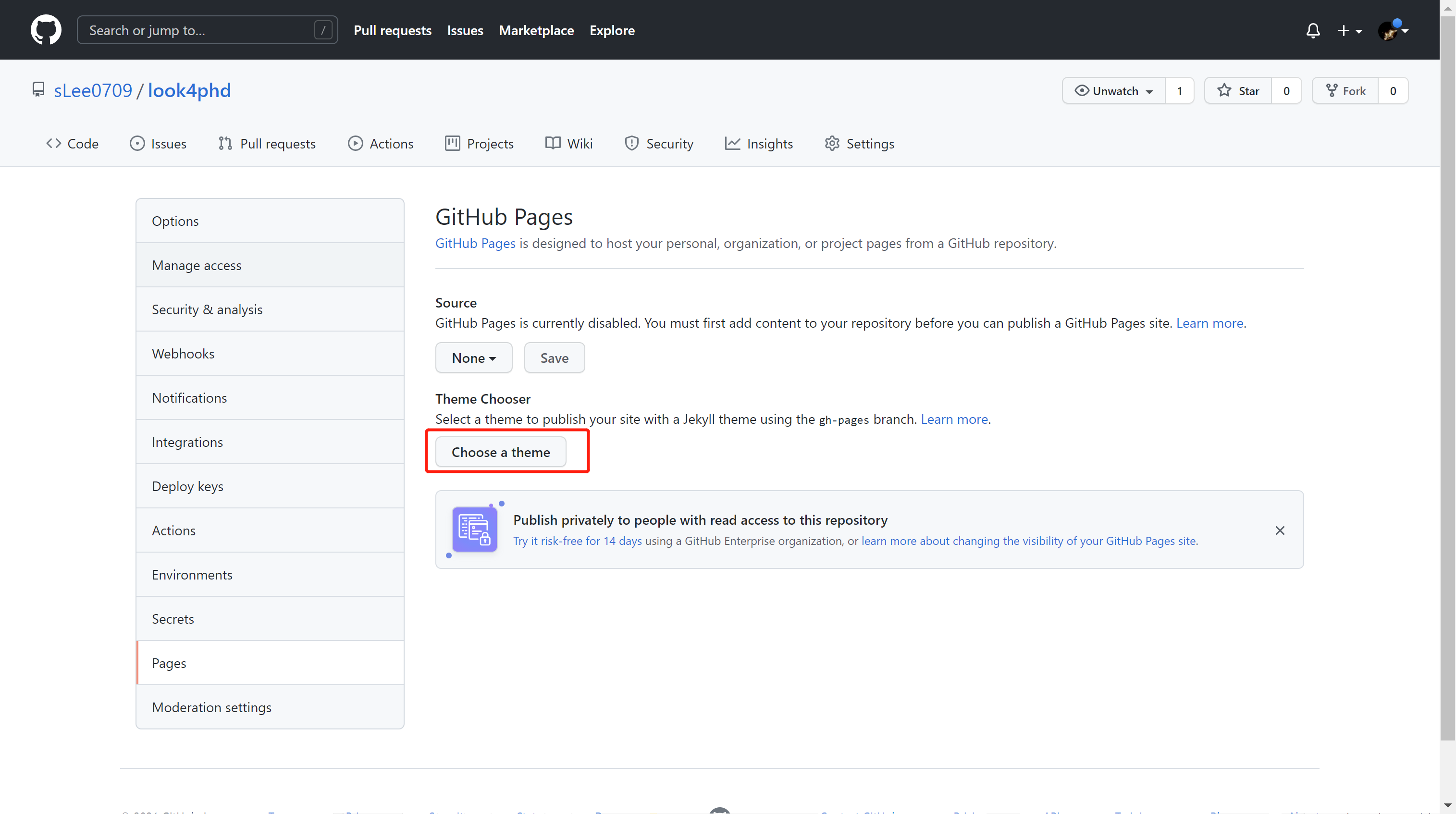Open the plus create-new menu
The image size is (1456, 814).
pos(1350,31)
